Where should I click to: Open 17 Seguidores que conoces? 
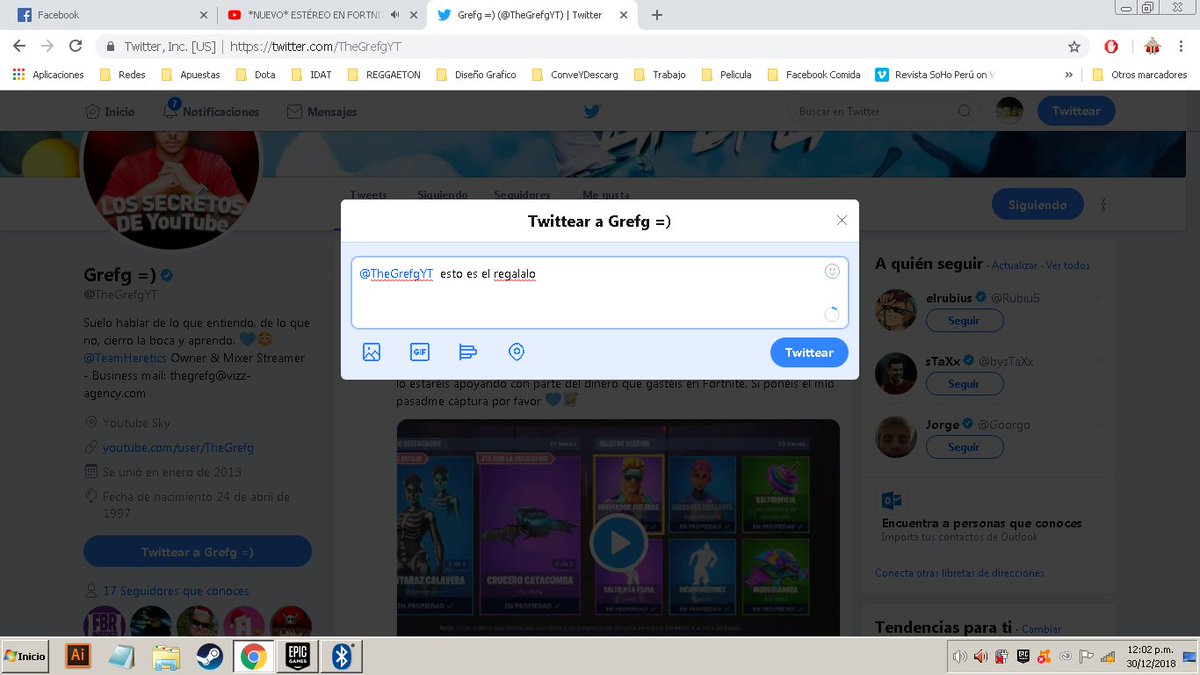[176, 591]
